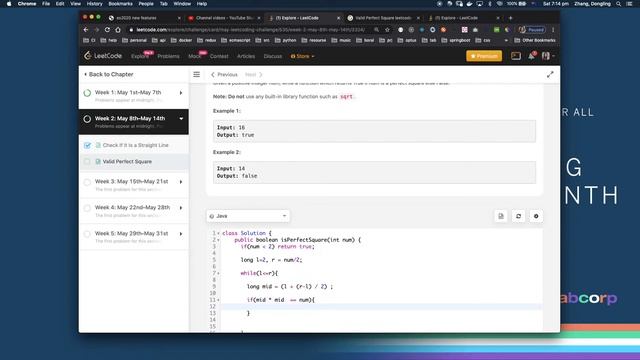This screenshot has height=360, width=640.
Task: Open the Store dropdown menu
Action: click(302, 56)
